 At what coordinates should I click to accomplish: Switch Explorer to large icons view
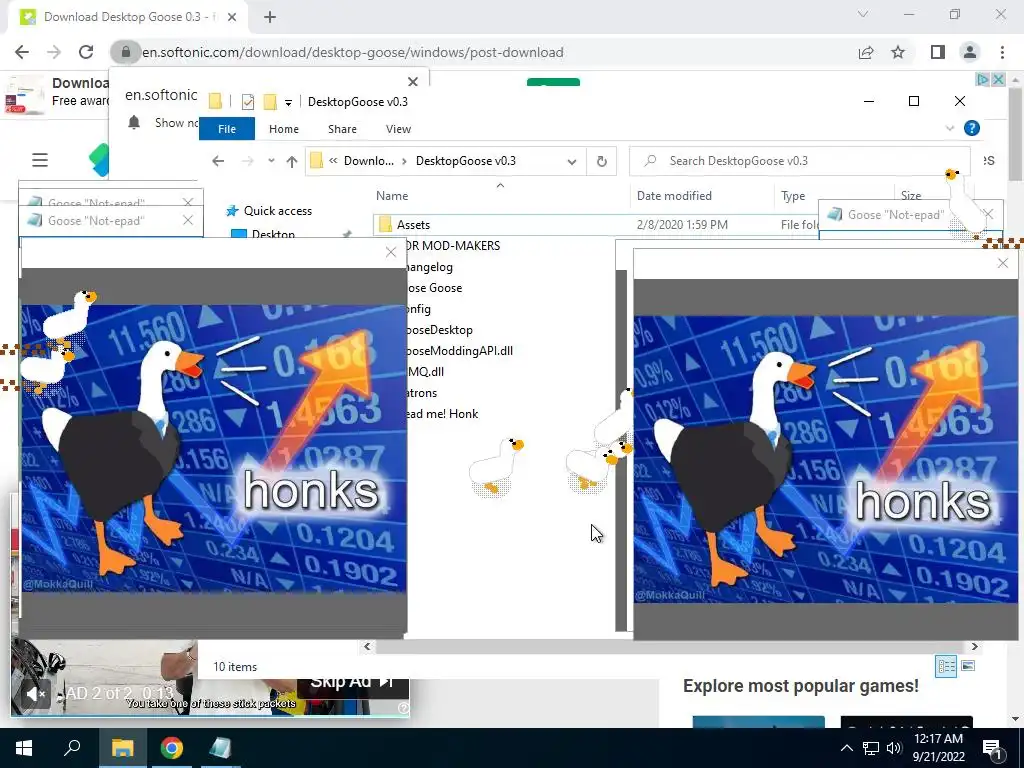[968, 665]
